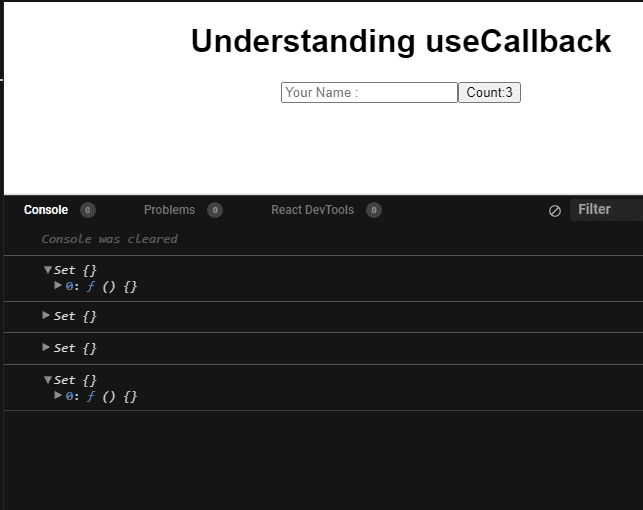Click the Understanding useCallback heading
Viewport: 643px width, 510px height.
pyautogui.click(x=401, y=41)
